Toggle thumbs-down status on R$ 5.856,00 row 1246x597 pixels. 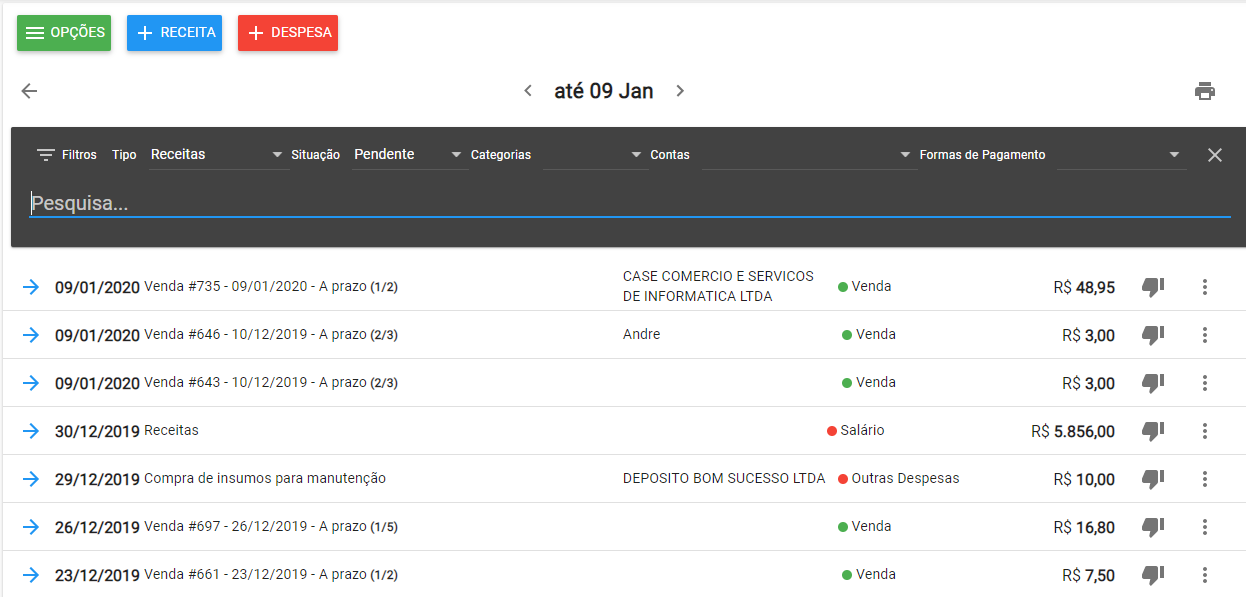[x=1153, y=431]
